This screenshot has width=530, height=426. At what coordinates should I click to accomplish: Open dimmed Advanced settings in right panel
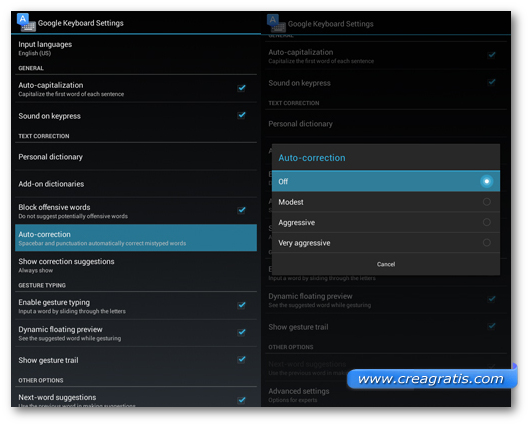click(386, 395)
